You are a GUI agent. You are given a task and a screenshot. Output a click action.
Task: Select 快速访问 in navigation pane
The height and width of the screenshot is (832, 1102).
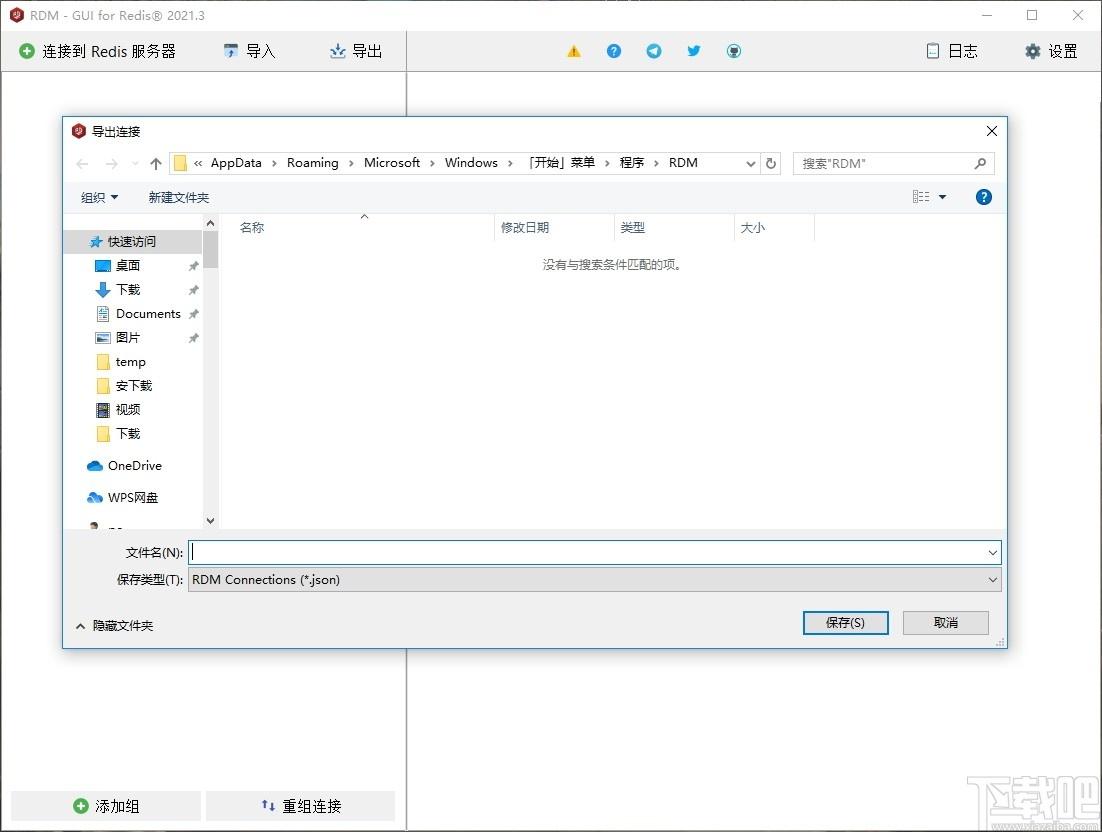tap(132, 242)
